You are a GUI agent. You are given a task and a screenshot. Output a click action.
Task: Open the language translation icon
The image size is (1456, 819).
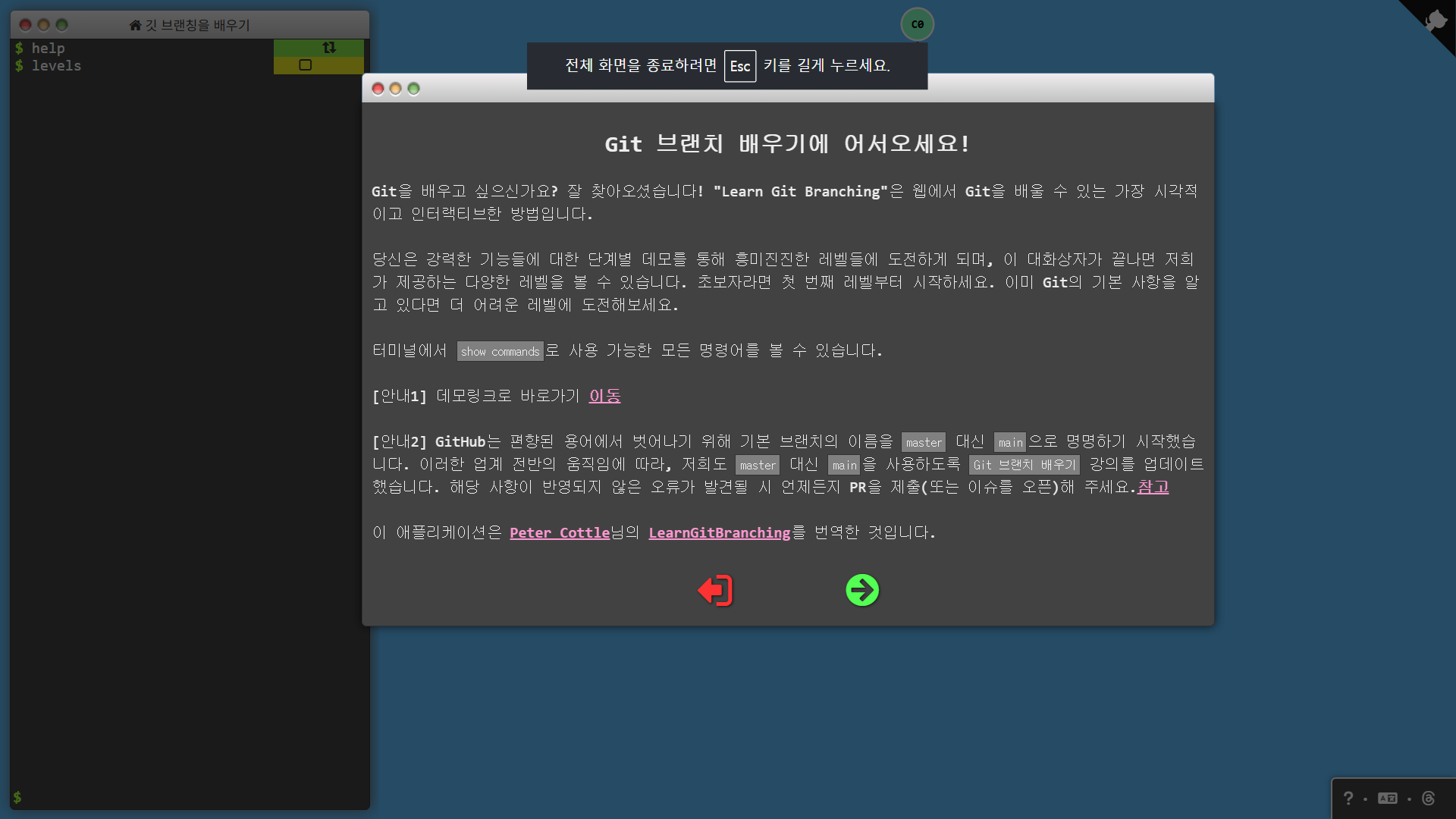[x=1387, y=798]
